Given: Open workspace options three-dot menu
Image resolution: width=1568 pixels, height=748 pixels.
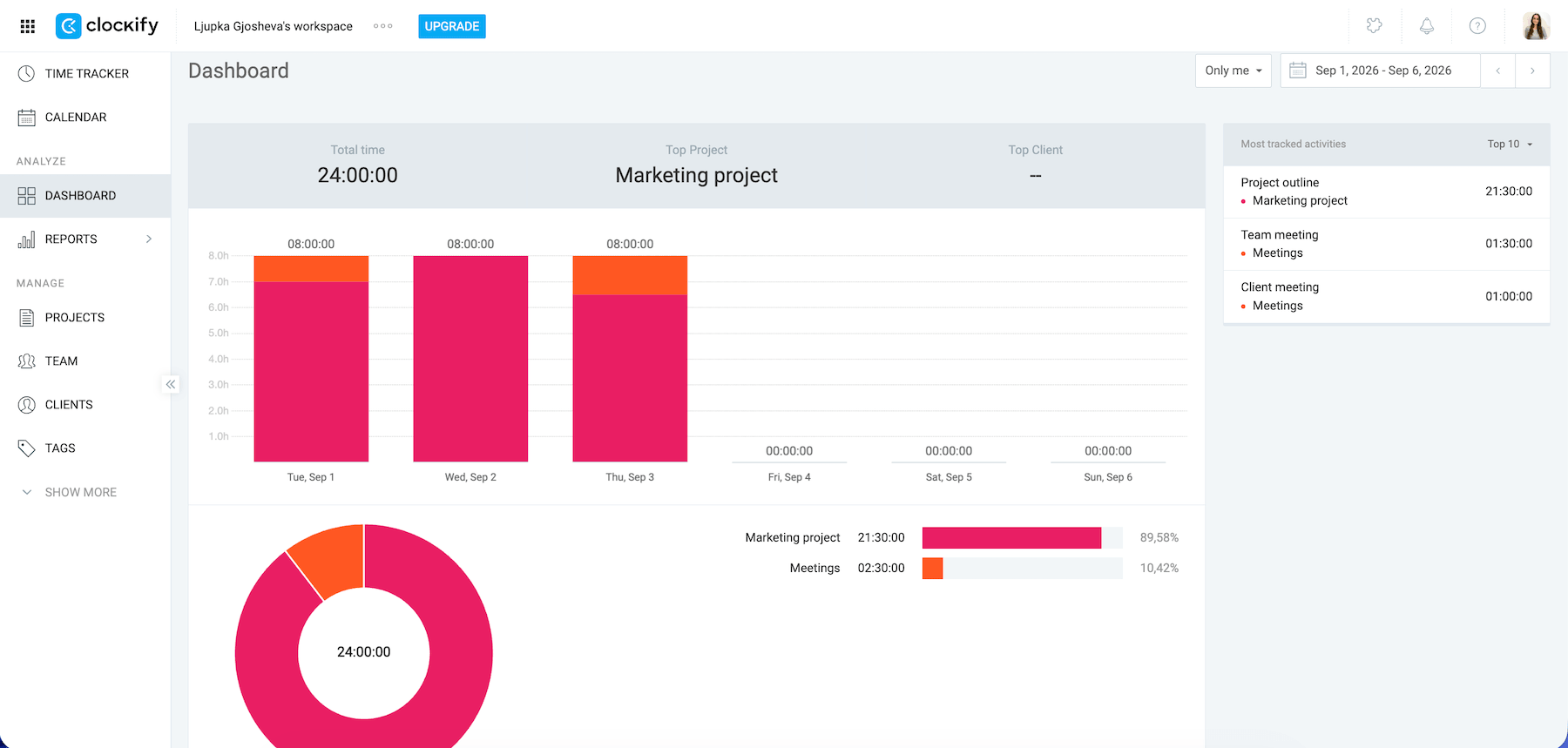Looking at the screenshot, I should tap(382, 26).
